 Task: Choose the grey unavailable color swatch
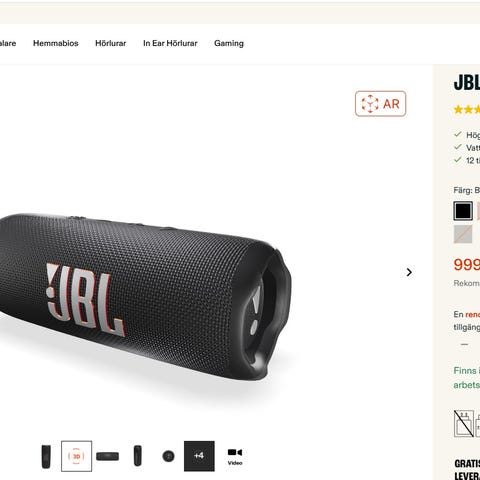[463, 234]
